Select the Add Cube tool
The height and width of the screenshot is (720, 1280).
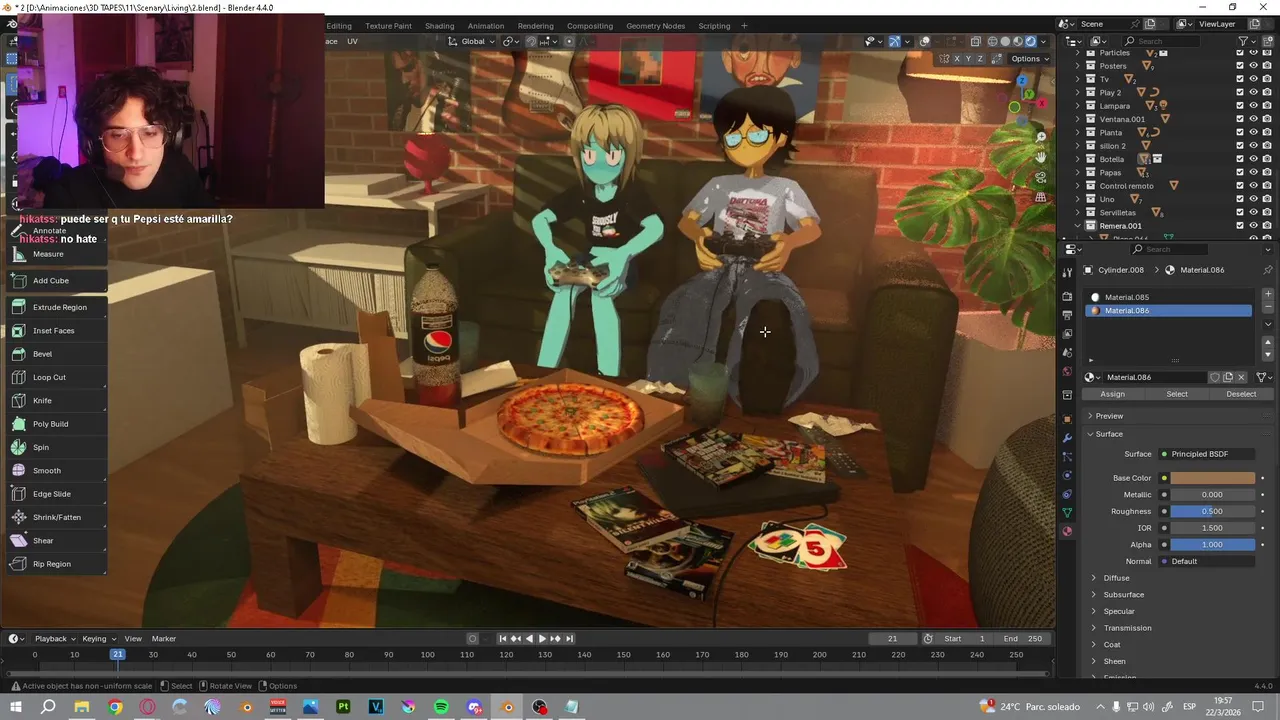(56, 281)
